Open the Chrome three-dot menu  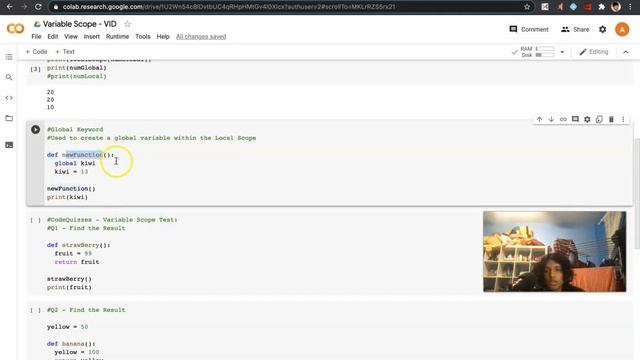pyautogui.click(x=630, y=7)
